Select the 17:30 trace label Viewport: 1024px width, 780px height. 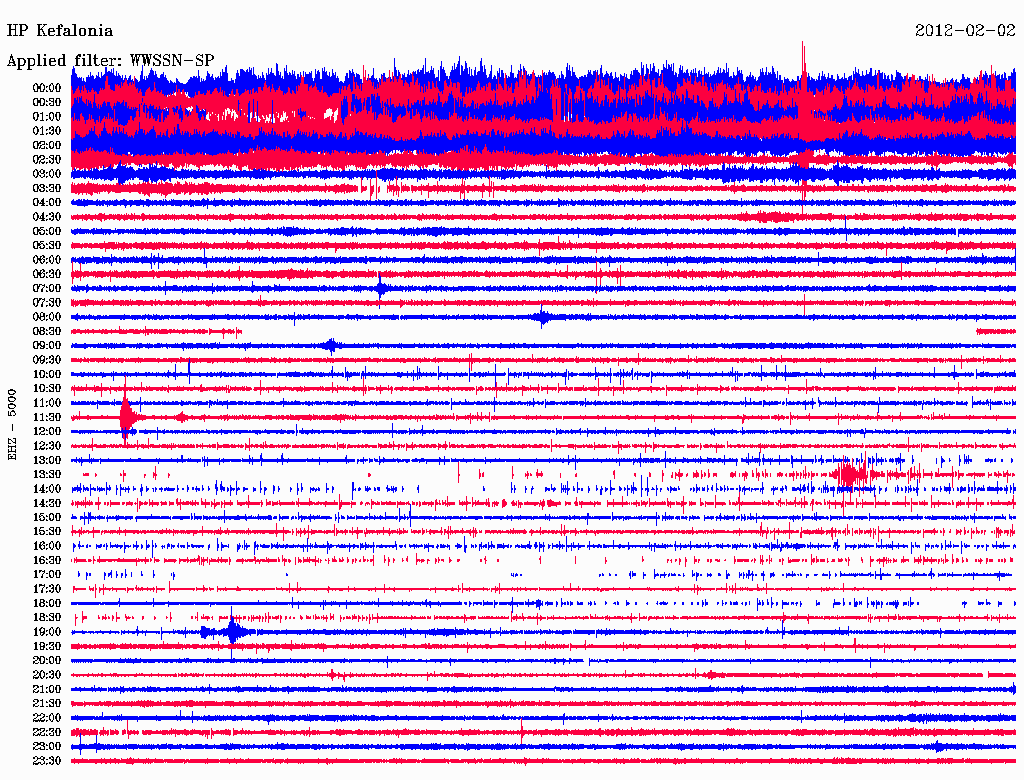(46, 589)
